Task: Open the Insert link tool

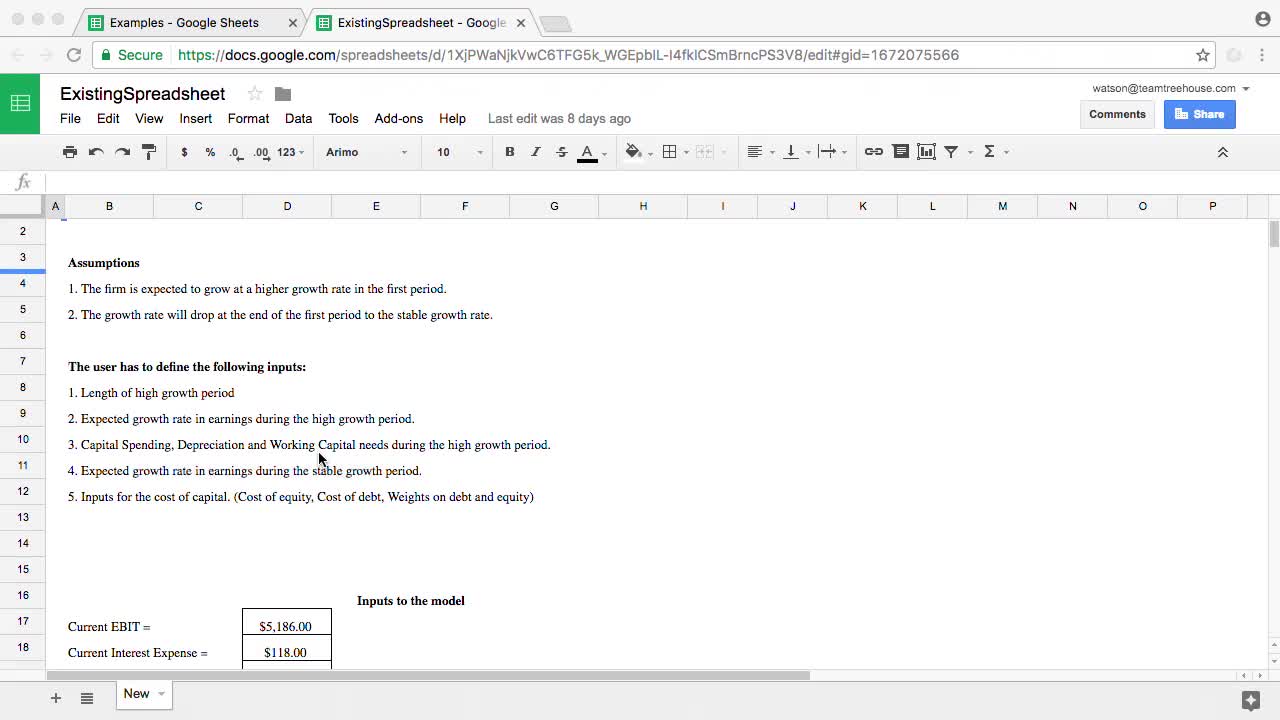Action: pos(874,151)
